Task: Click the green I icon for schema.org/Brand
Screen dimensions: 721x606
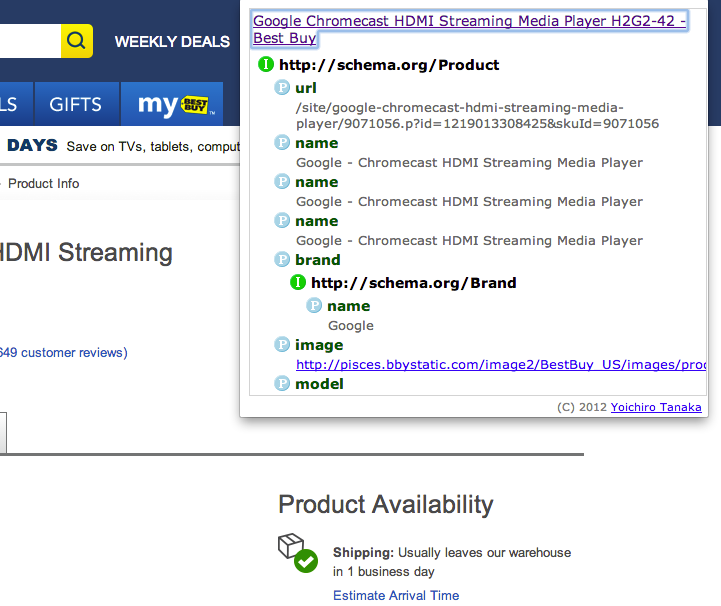Action: click(298, 282)
